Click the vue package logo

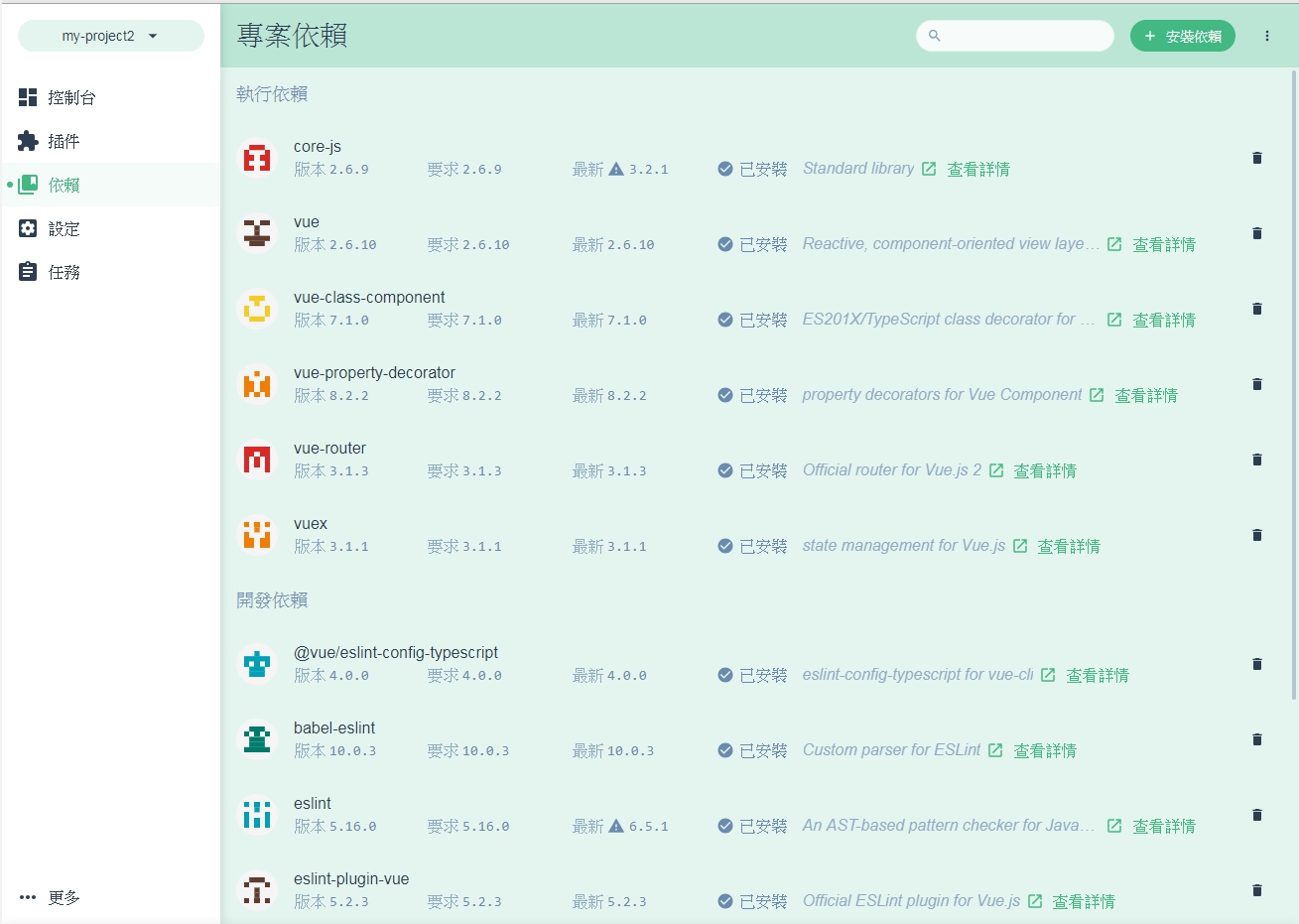coord(257,233)
